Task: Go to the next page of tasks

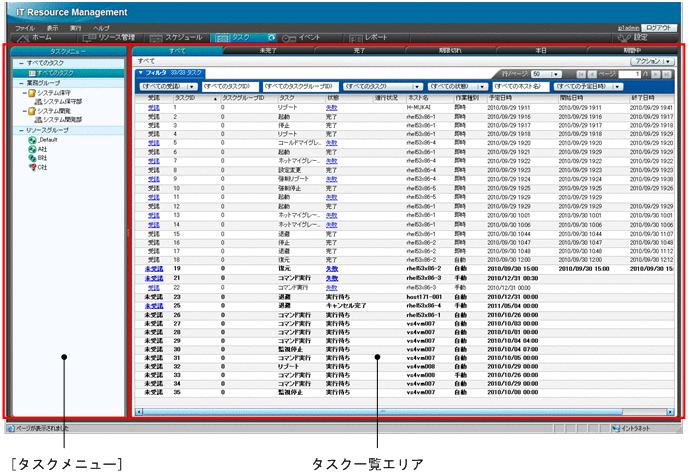Action: (x=656, y=75)
